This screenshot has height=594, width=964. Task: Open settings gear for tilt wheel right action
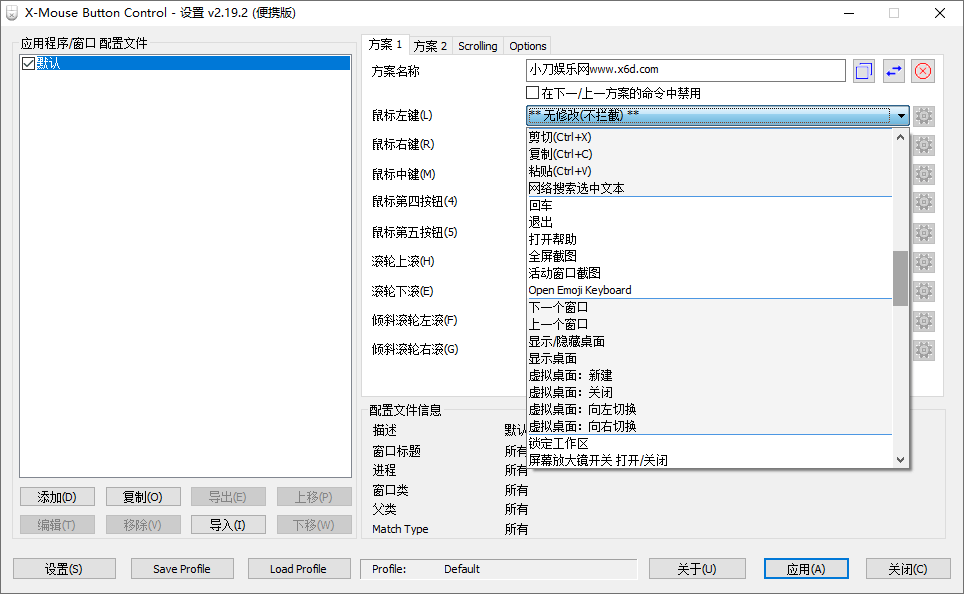(x=922, y=349)
